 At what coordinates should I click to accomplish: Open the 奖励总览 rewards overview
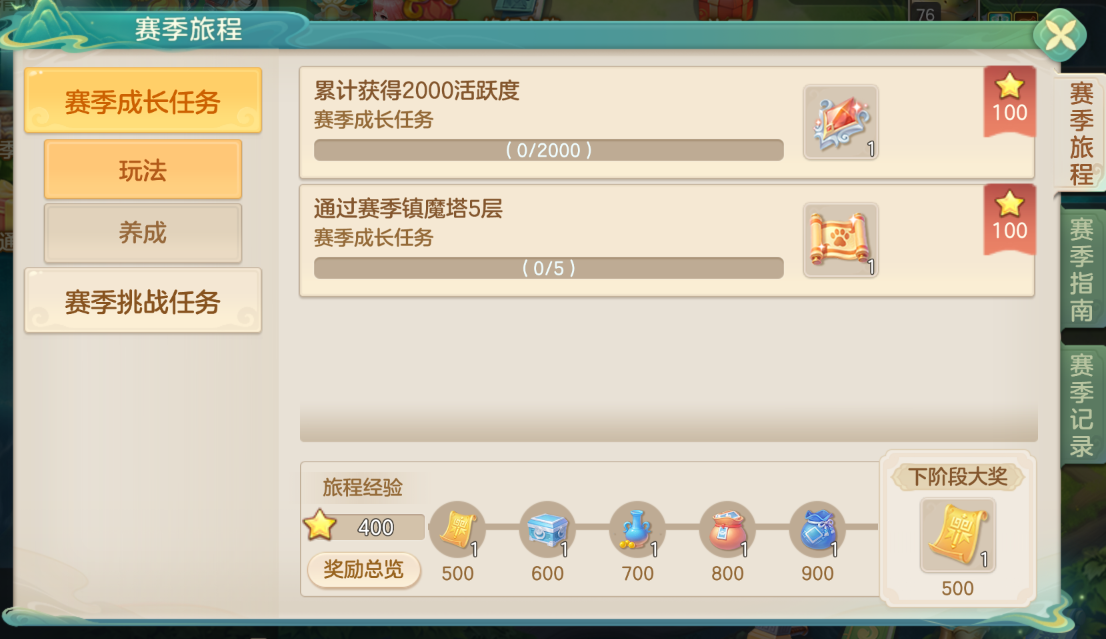(x=364, y=569)
